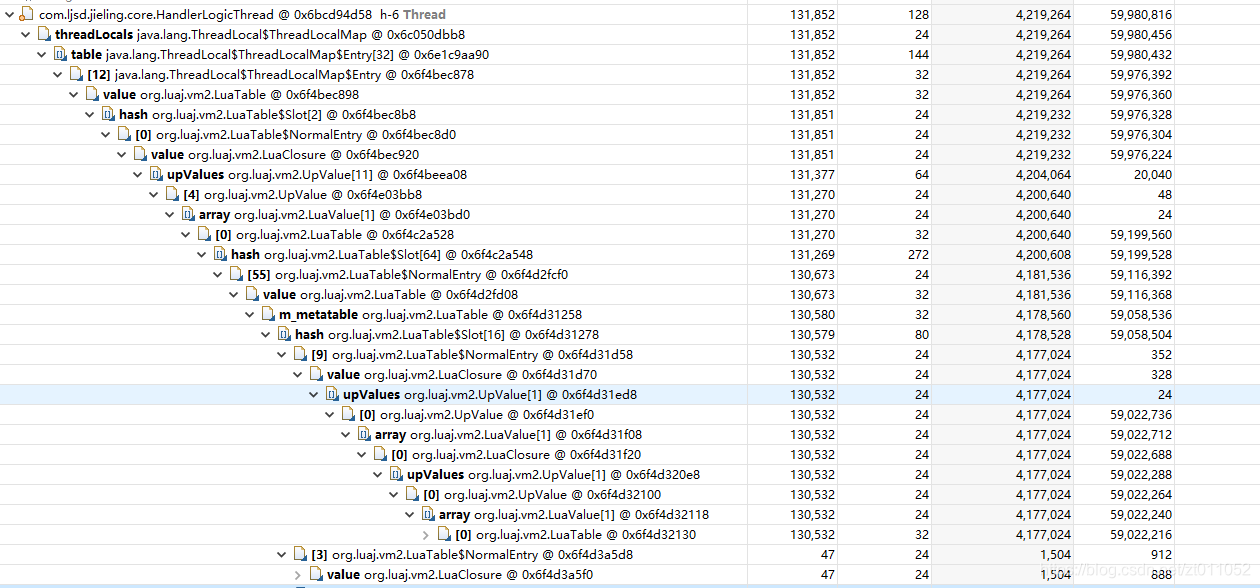The height and width of the screenshot is (588, 1260).
Task: Select the highlighted upValues UpValue[1] @ 0x6f4d31ed8 row
Action: (x=630, y=395)
